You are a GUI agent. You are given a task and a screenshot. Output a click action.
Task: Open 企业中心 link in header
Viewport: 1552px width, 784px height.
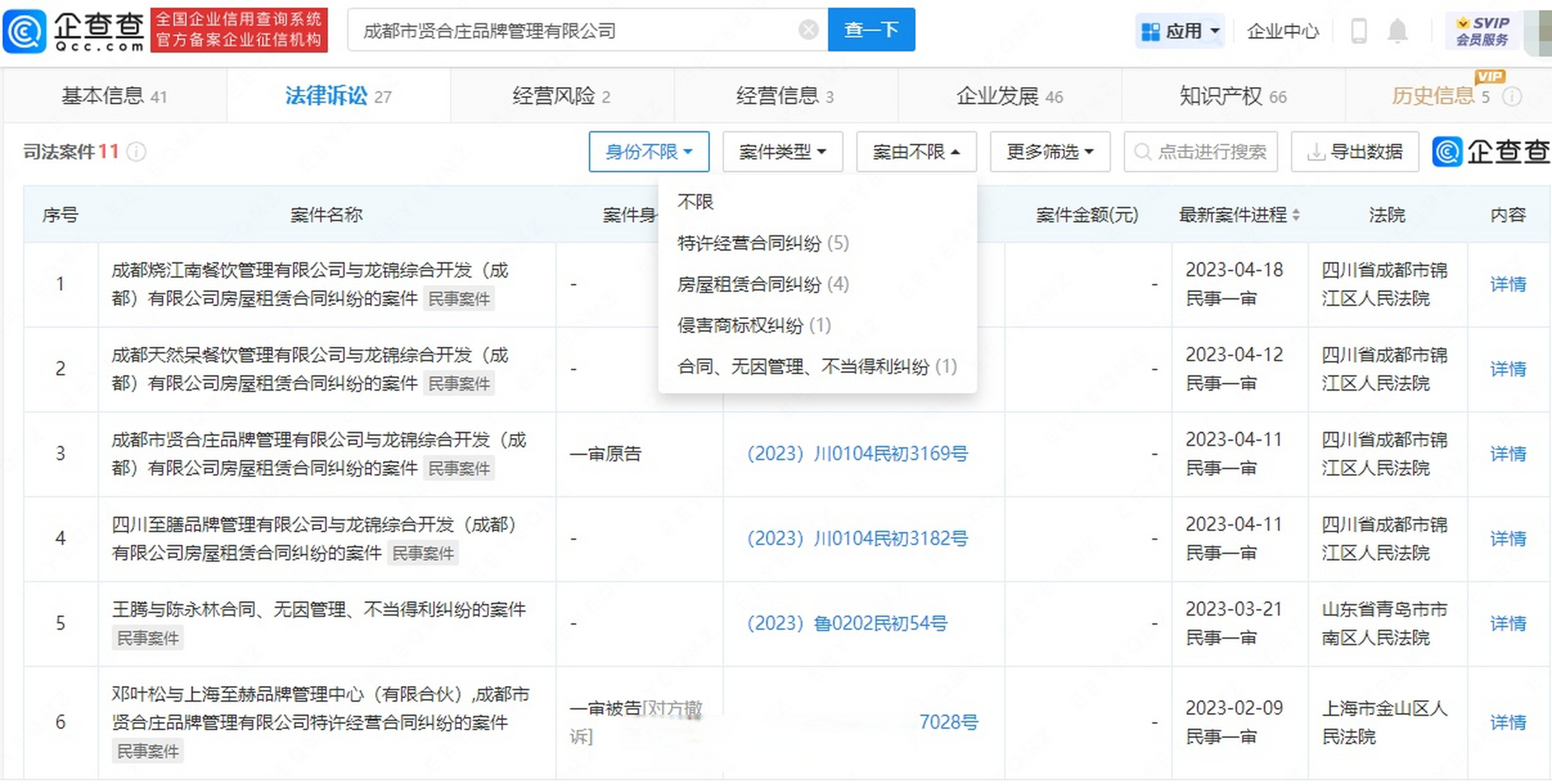tap(1283, 31)
